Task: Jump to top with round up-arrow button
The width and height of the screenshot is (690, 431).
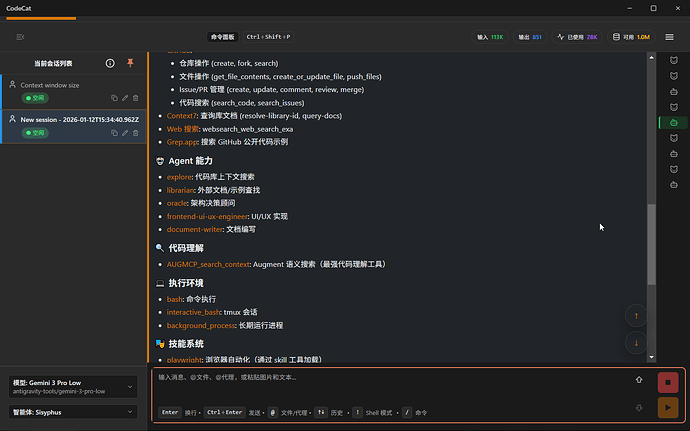Action: click(636, 316)
